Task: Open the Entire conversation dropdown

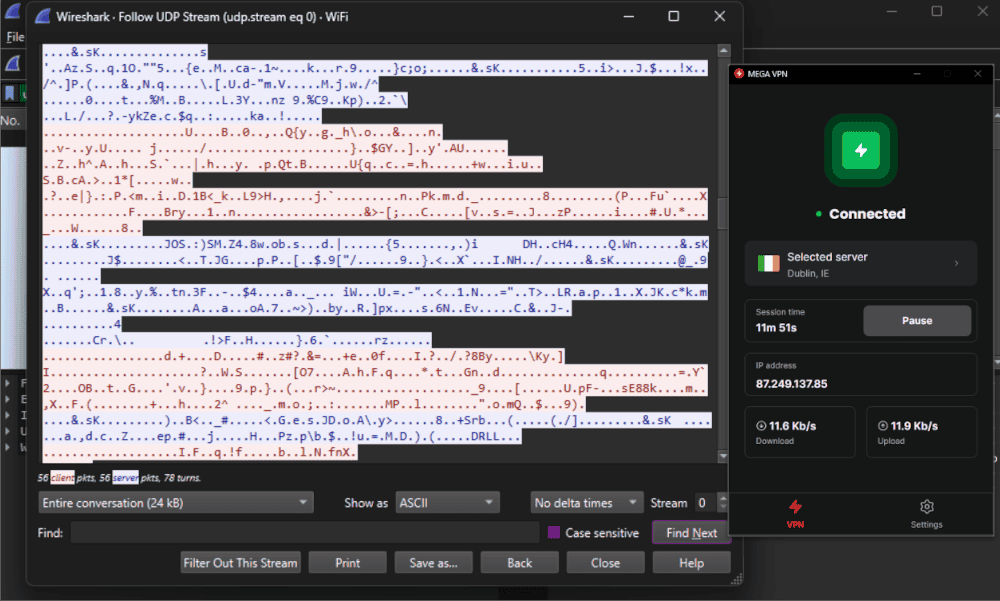Action: coord(176,503)
